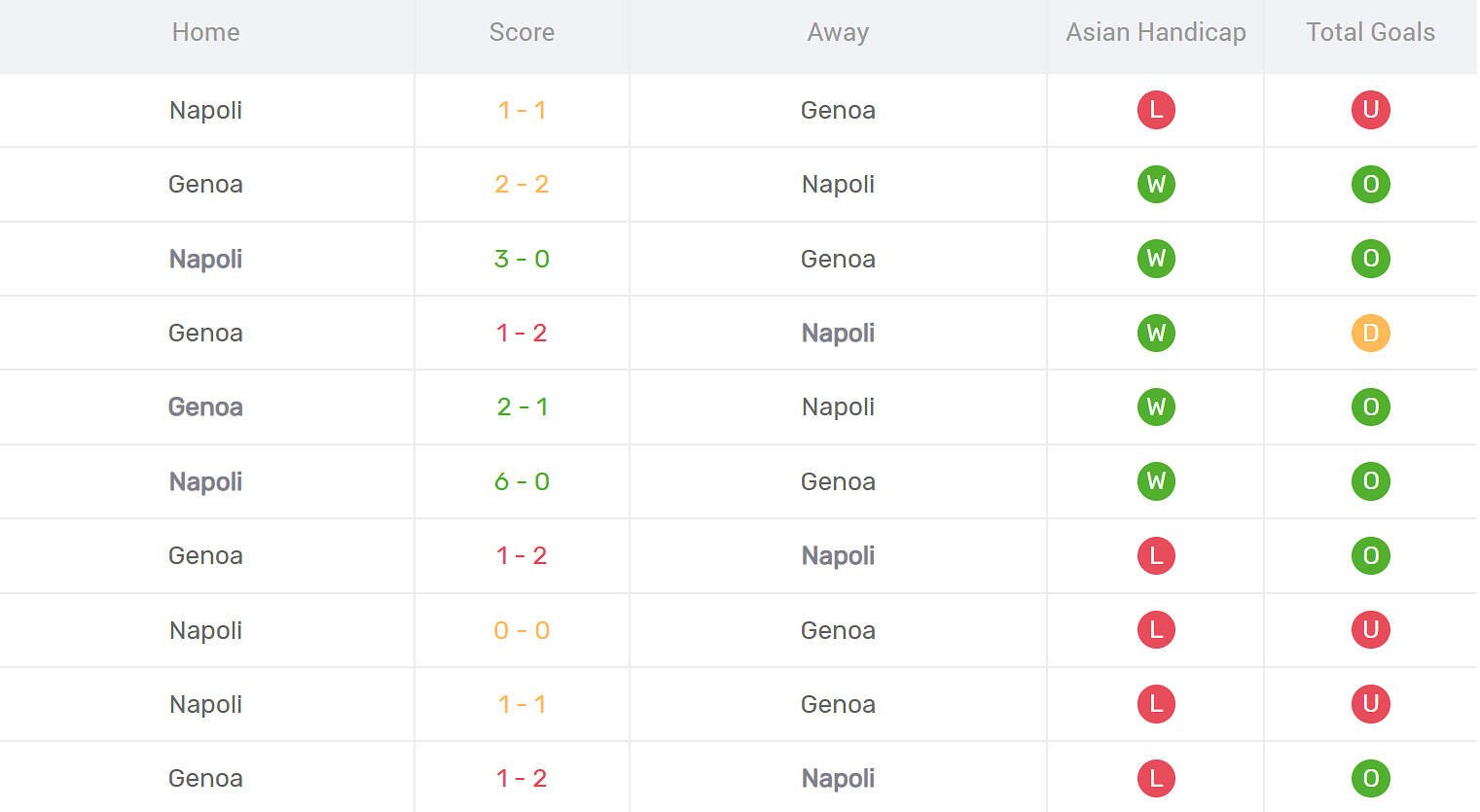1480x812 pixels.
Task: Open the 0 - 0 match score
Action: click(x=522, y=630)
